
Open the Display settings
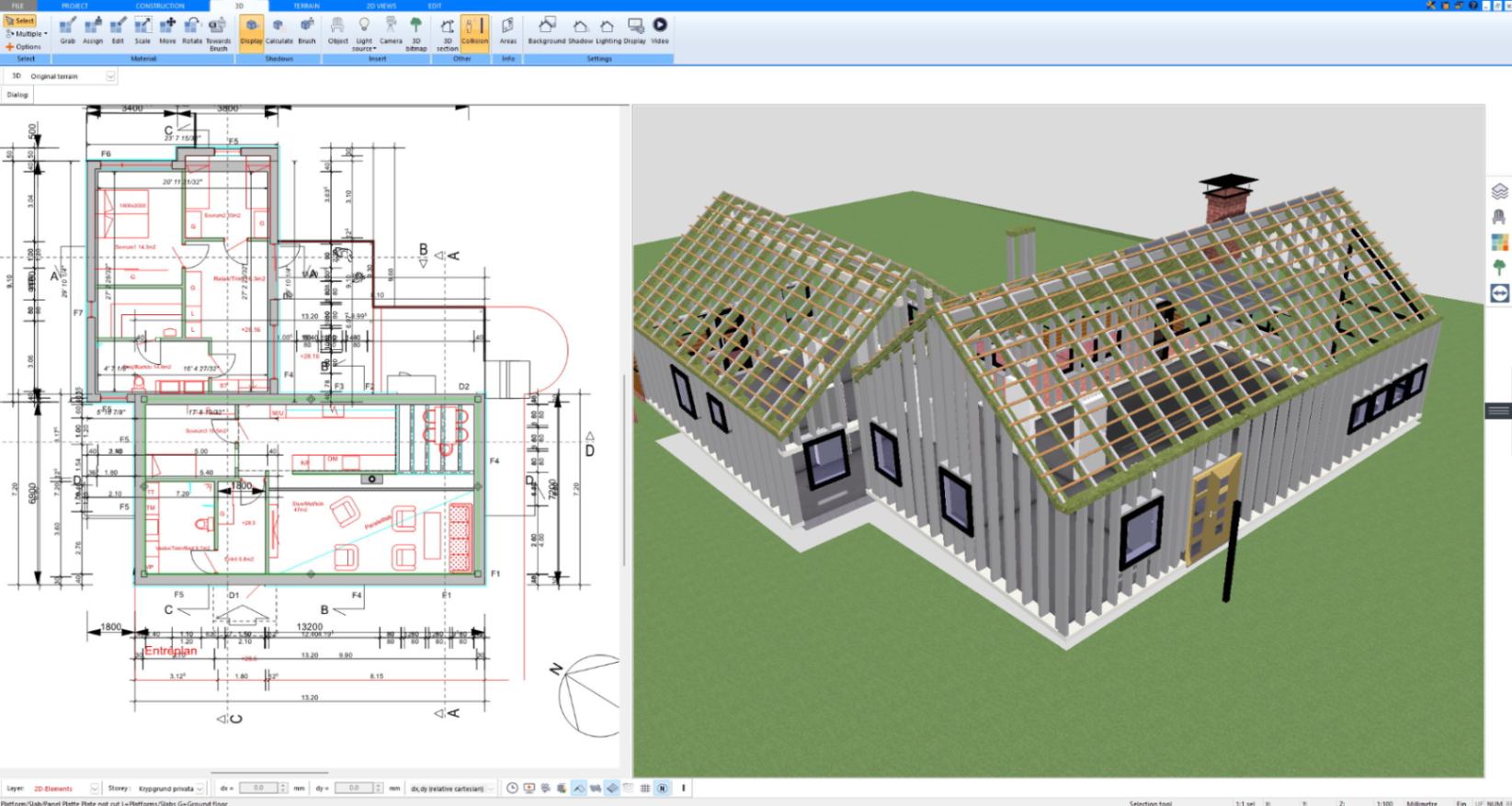(x=634, y=31)
